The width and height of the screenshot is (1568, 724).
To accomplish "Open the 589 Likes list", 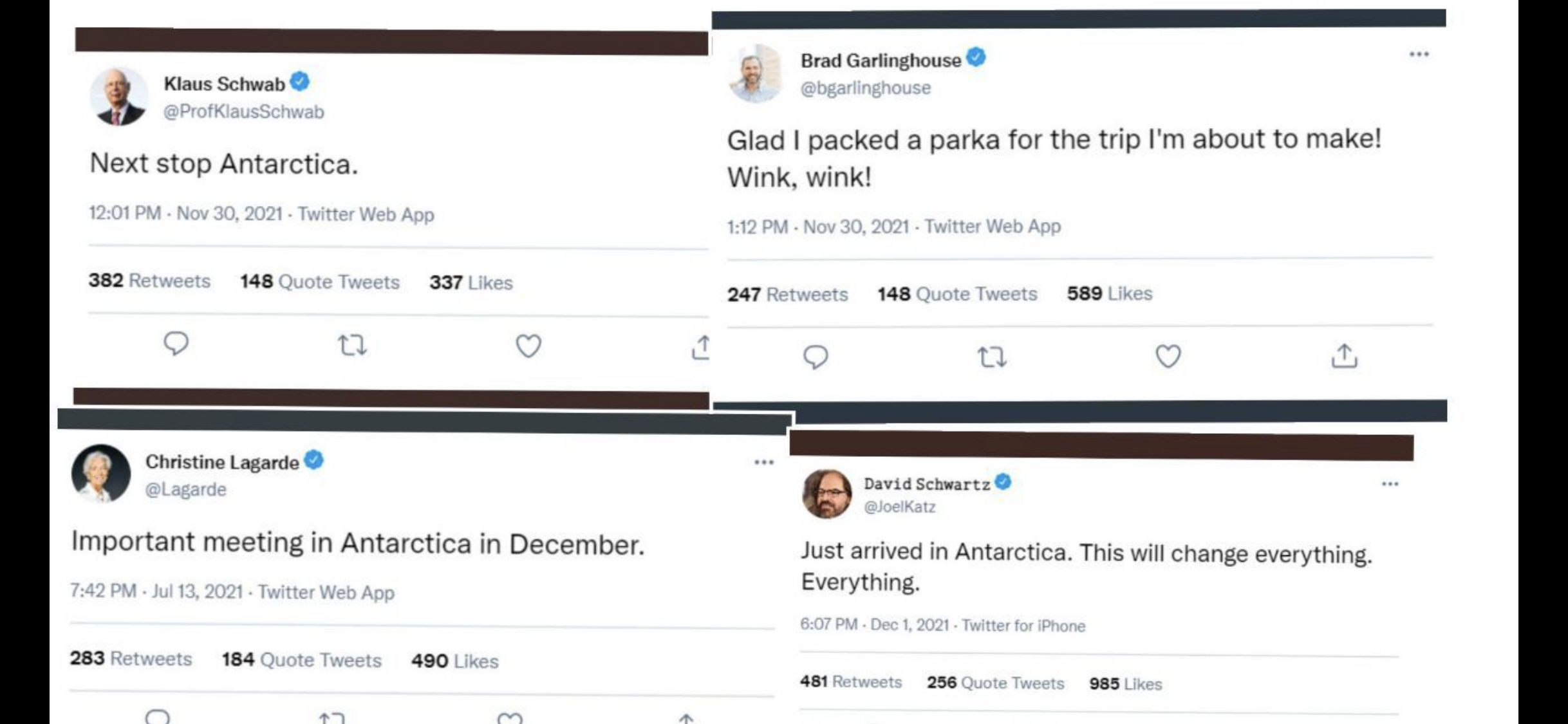I will click(x=1109, y=293).
